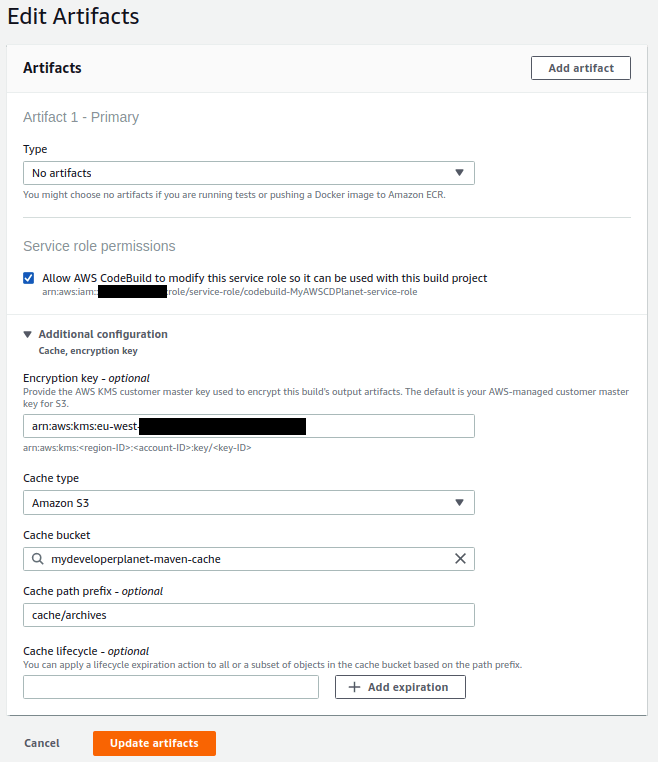Click the Artifacts panel heading
This screenshot has height=762, width=658.
point(52,68)
